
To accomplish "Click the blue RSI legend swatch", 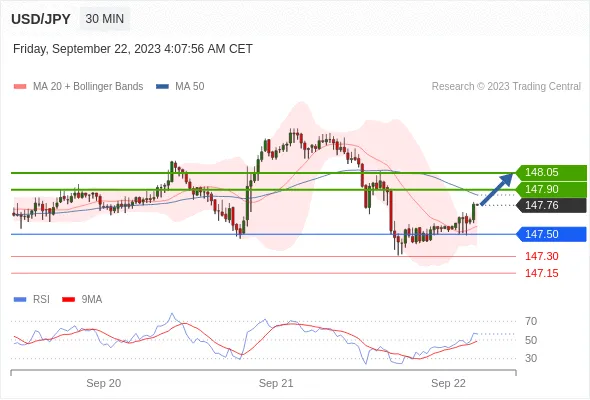I will pos(20,300).
